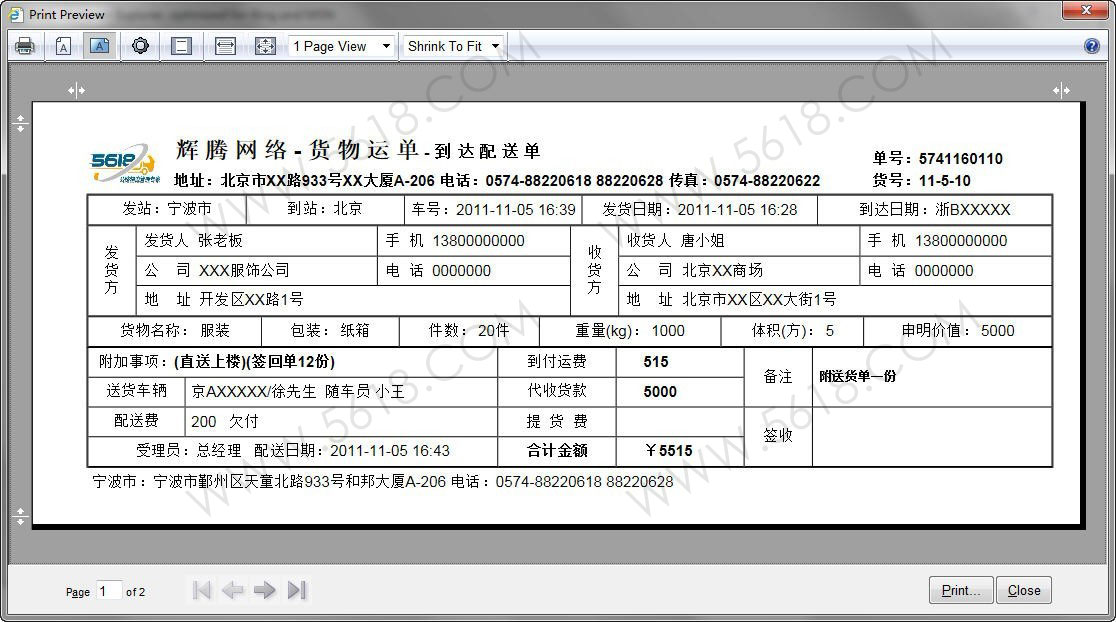Click the upper-left vertical margin adjuster handle
The image size is (1116, 622).
coord(20,123)
